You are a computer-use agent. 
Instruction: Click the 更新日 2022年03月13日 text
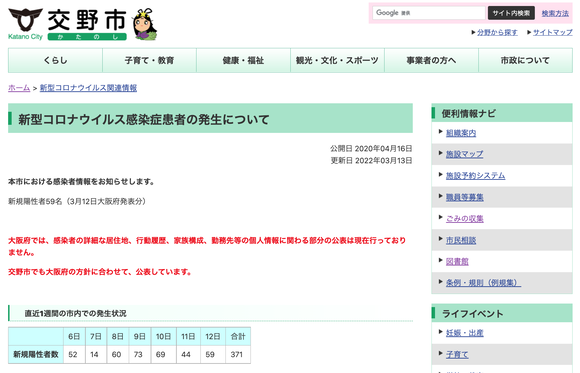point(371,161)
